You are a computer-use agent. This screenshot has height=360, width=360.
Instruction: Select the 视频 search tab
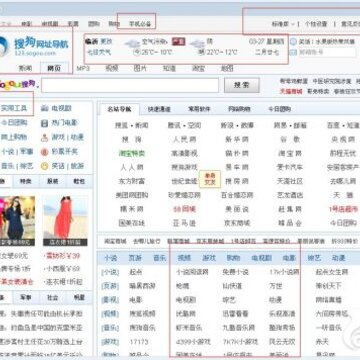click(112, 68)
